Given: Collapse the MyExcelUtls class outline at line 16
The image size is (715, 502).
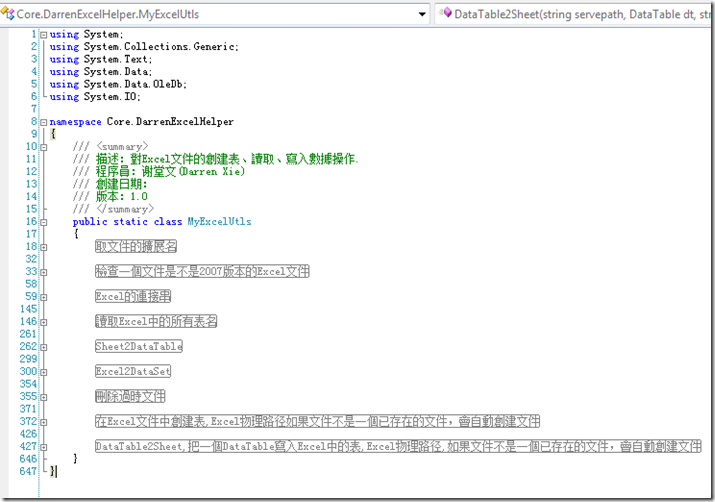Looking at the screenshot, I should 44,222.
